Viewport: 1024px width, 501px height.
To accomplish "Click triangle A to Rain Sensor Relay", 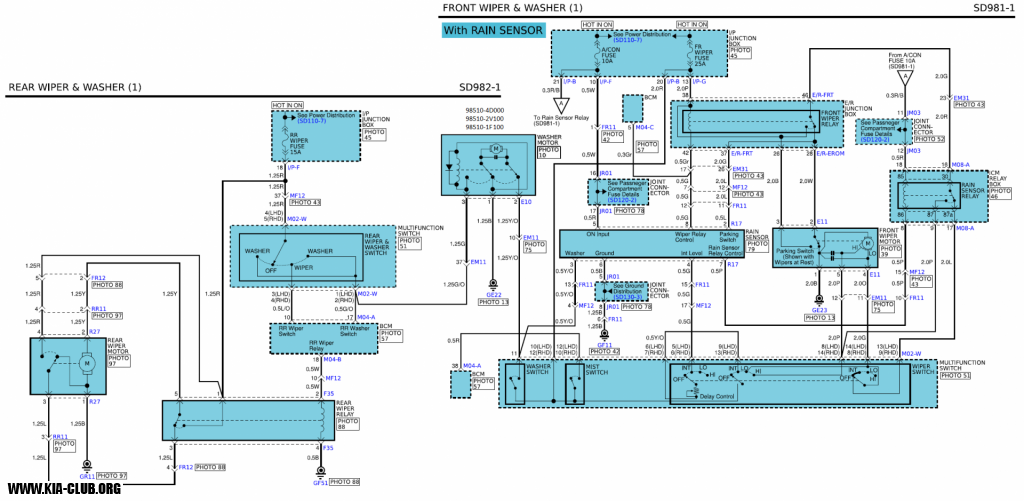I will point(560,105).
